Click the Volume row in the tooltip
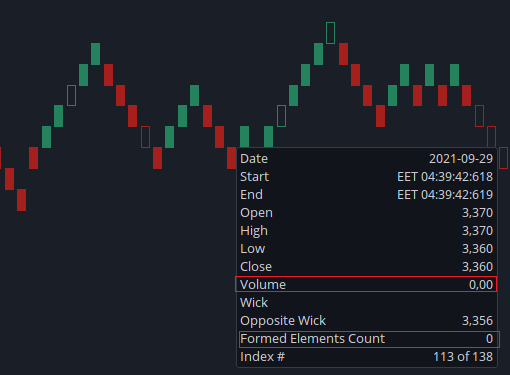Image resolution: width=510 pixels, height=375 pixels. pos(366,284)
